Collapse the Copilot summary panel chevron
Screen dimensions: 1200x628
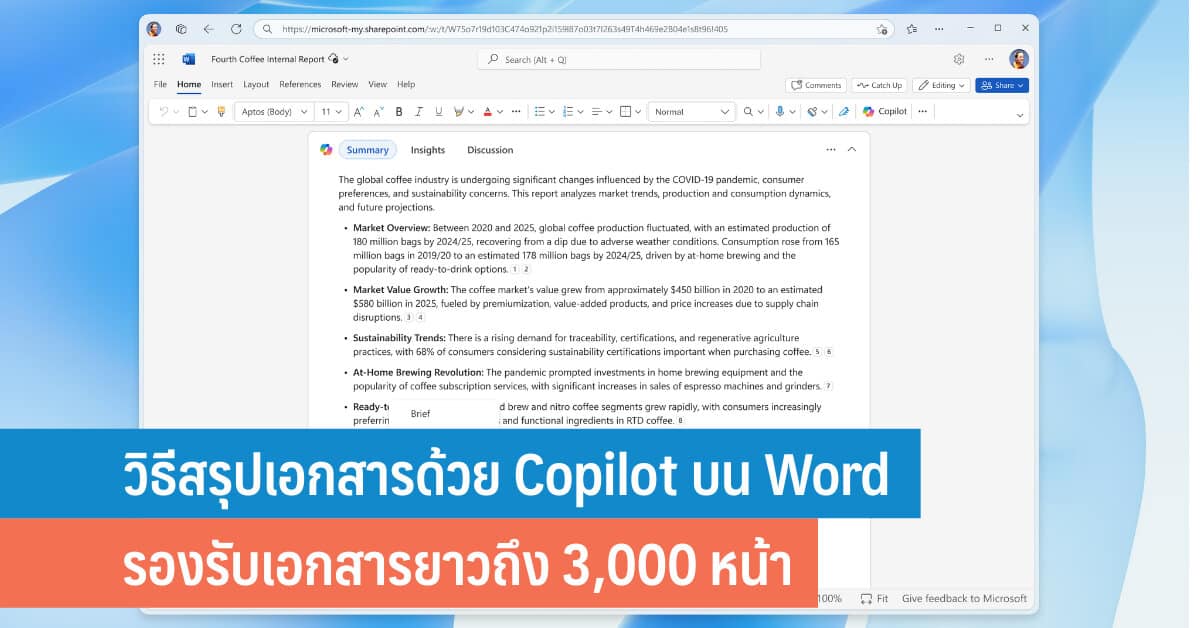[852, 150]
